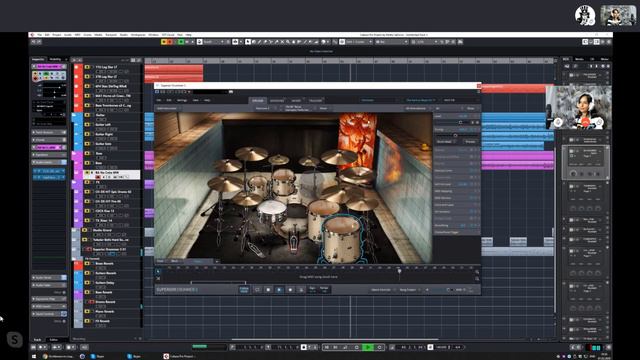Viewport: 640px width, 360px height.
Task: Open the File menu in Cubase
Action: tap(40, 35)
